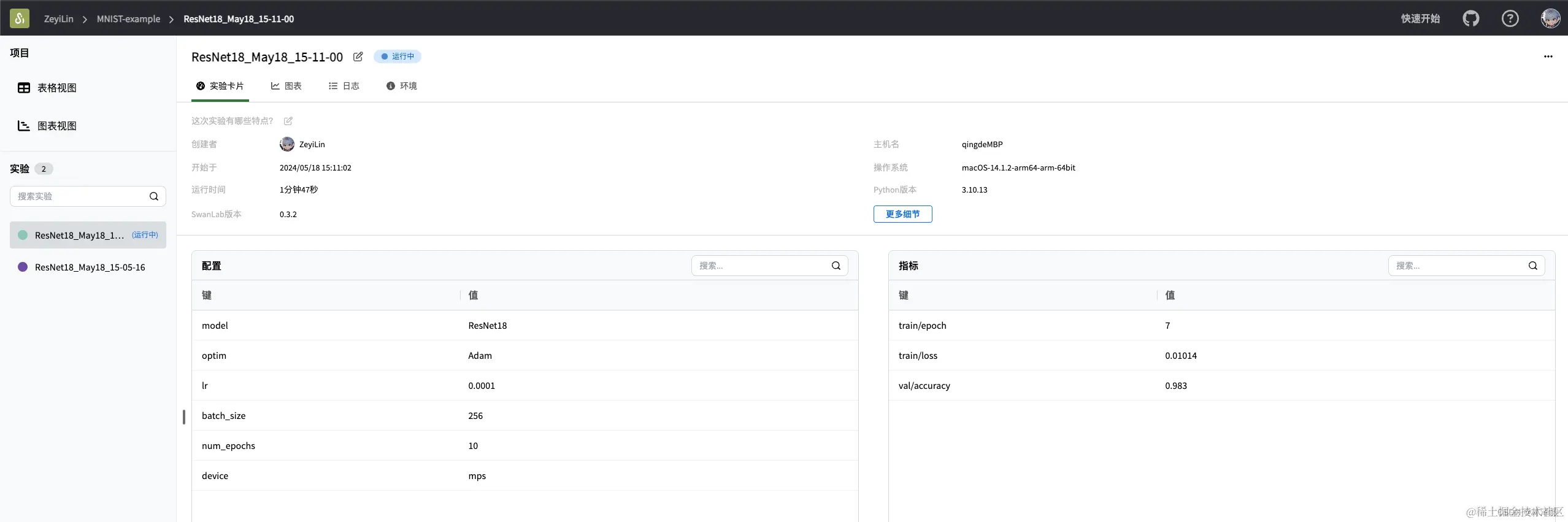Click the num_epochs config key

(228, 446)
